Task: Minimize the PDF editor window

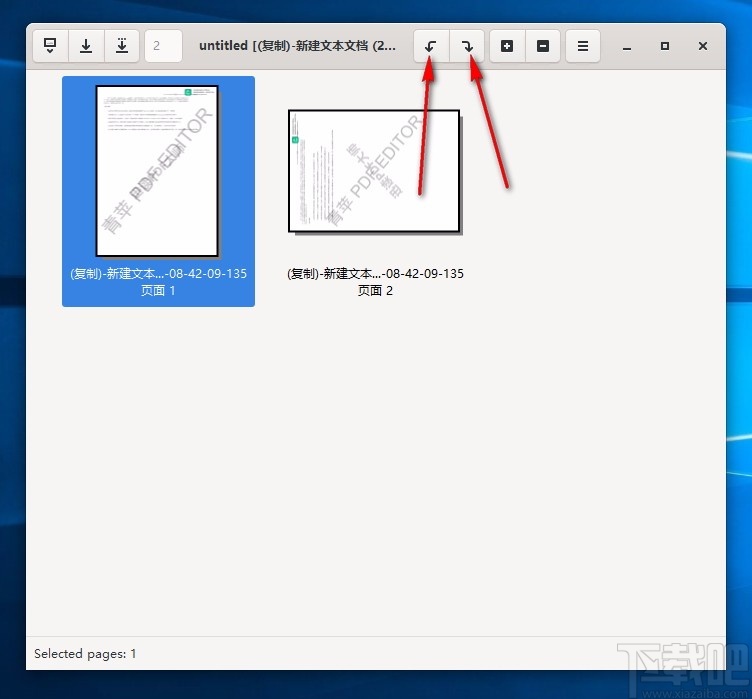Action: (627, 47)
